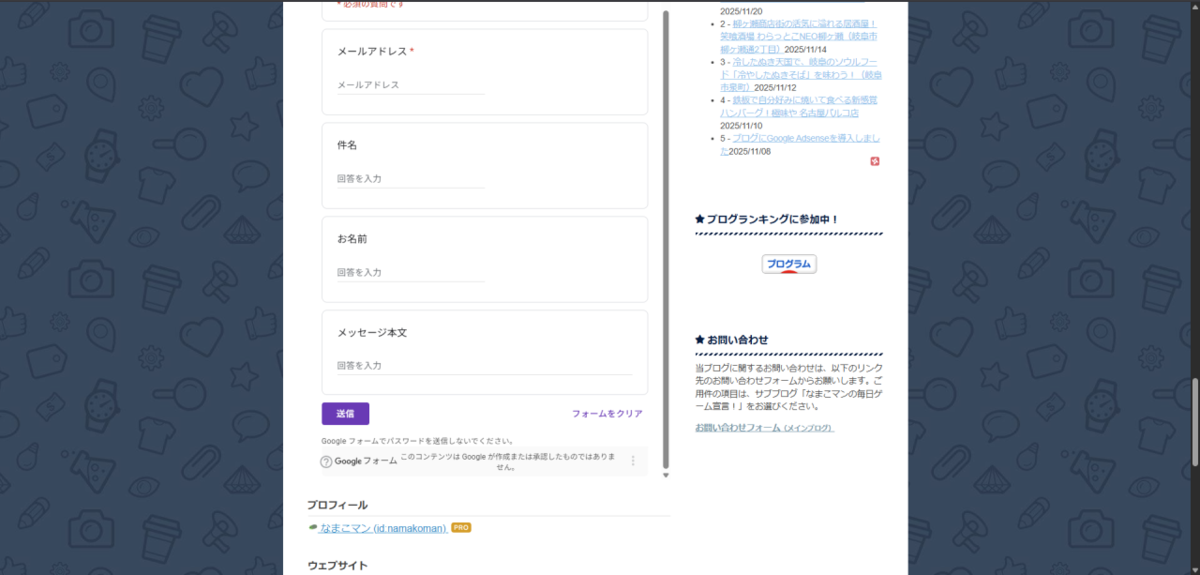Click the PRO badge next to namakoman
Viewport: 1200px width, 575px height.
click(461, 527)
